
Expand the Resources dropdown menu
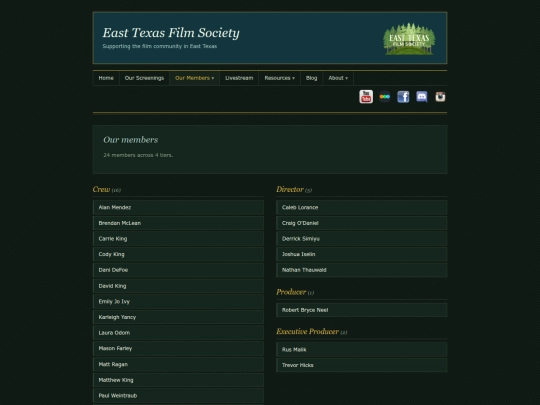279,78
